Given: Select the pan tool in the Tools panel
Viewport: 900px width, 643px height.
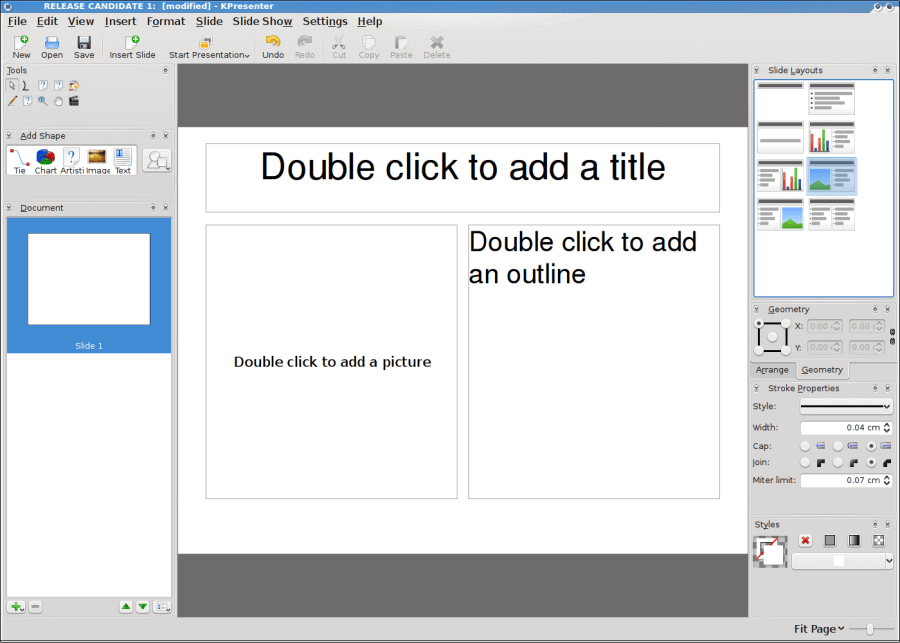Looking at the screenshot, I should click(58, 100).
